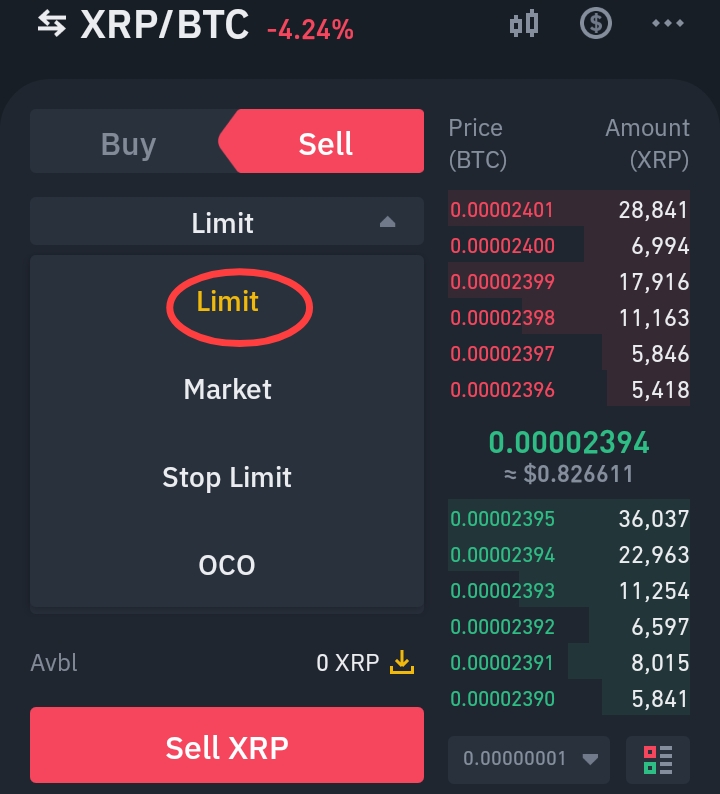The height and width of the screenshot is (794, 720).
Task: Open the candlestick chart icon
Action: coord(524,23)
